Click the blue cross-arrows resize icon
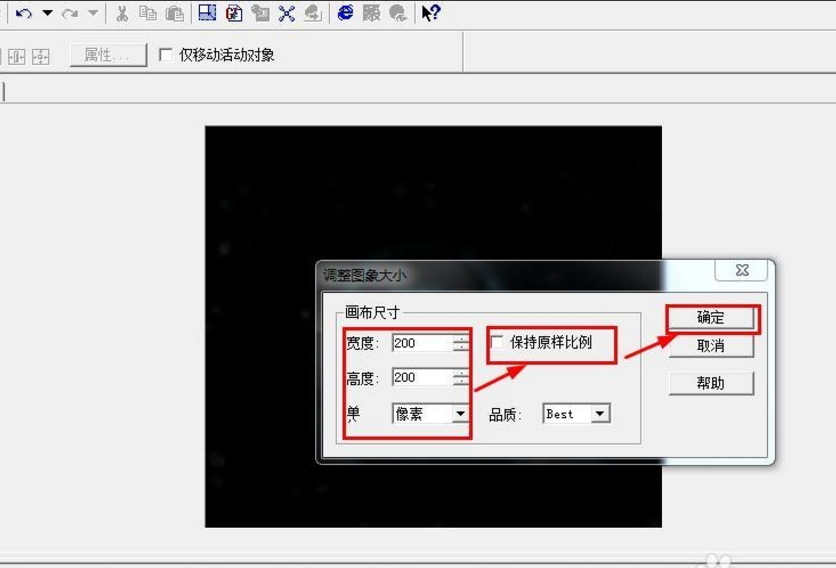The width and height of the screenshot is (836, 568). pyautogui.click(x=287, y=13)
